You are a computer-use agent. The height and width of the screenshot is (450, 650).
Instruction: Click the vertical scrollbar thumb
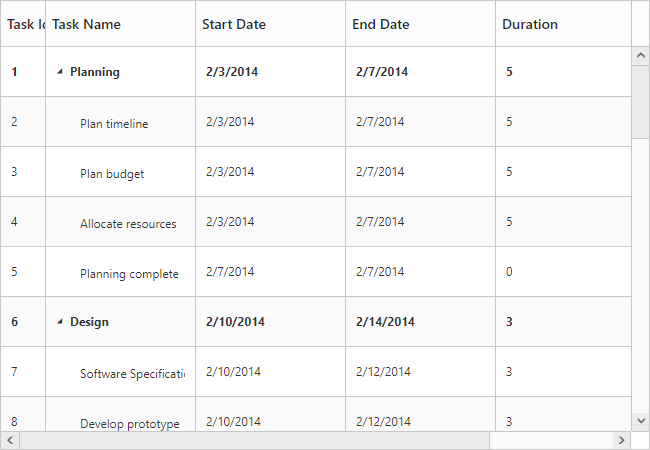click(640, 100)
